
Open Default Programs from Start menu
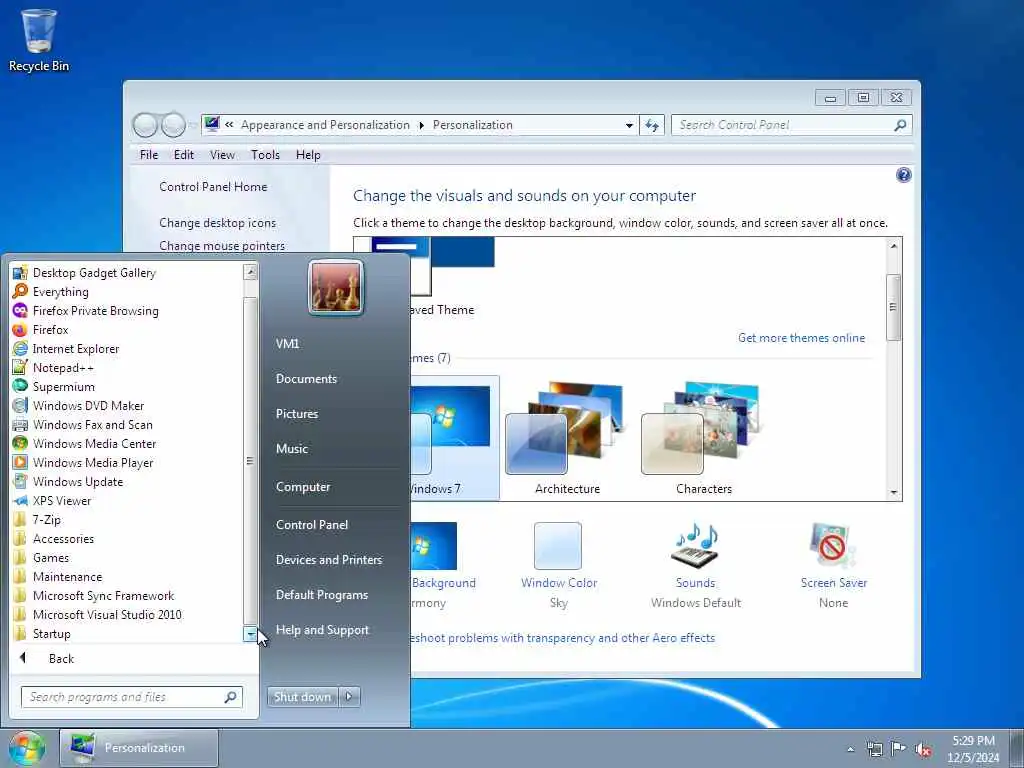321,595
